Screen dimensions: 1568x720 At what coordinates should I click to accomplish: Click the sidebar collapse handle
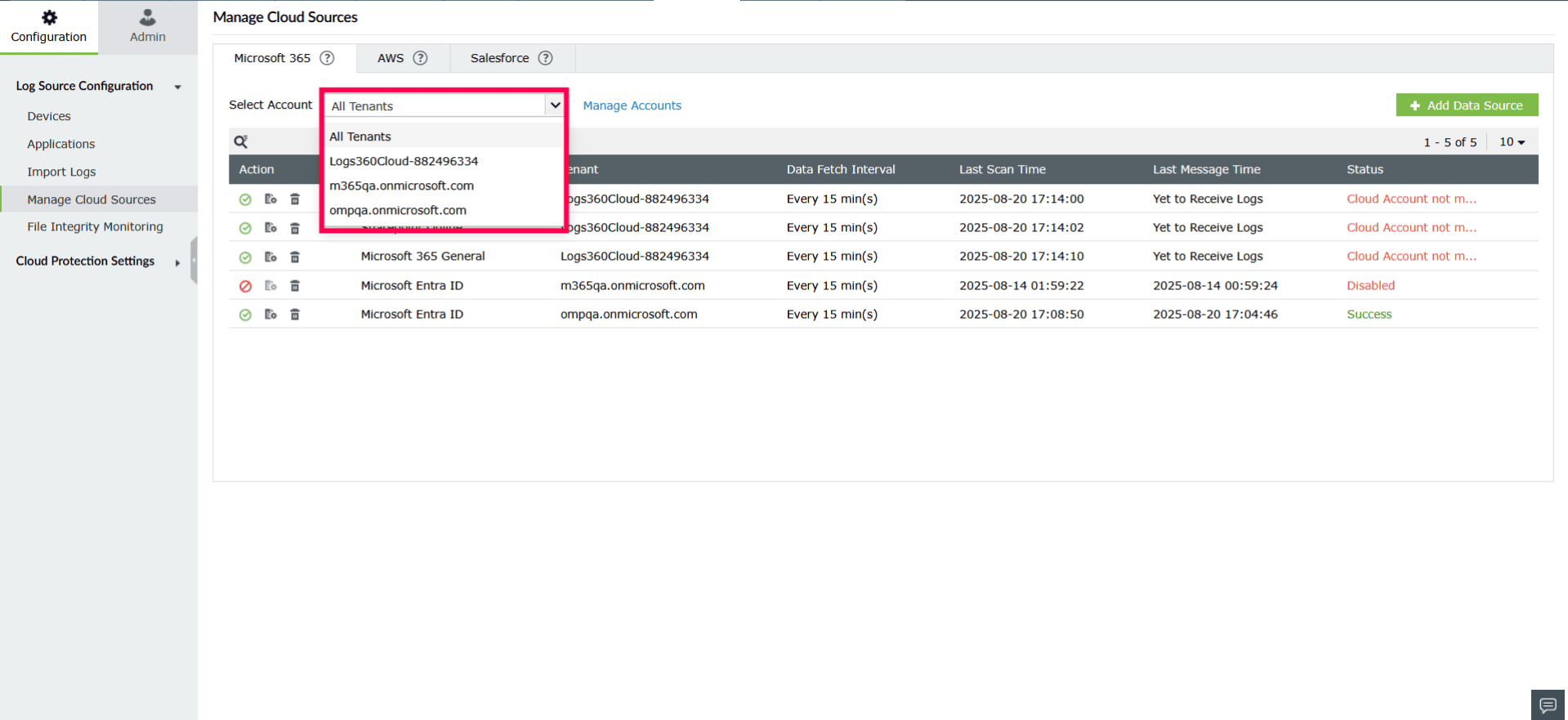coord(194,261)
